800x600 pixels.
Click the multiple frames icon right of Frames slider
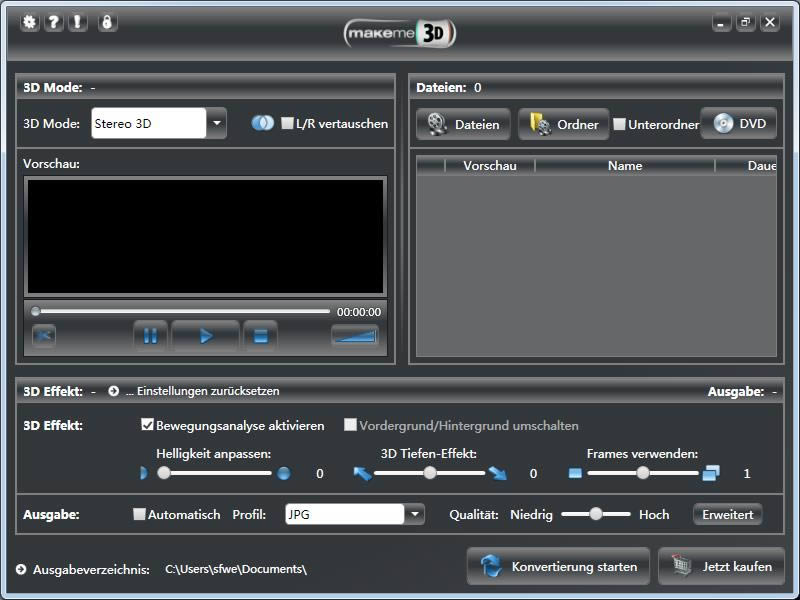(x=711, y=473)
